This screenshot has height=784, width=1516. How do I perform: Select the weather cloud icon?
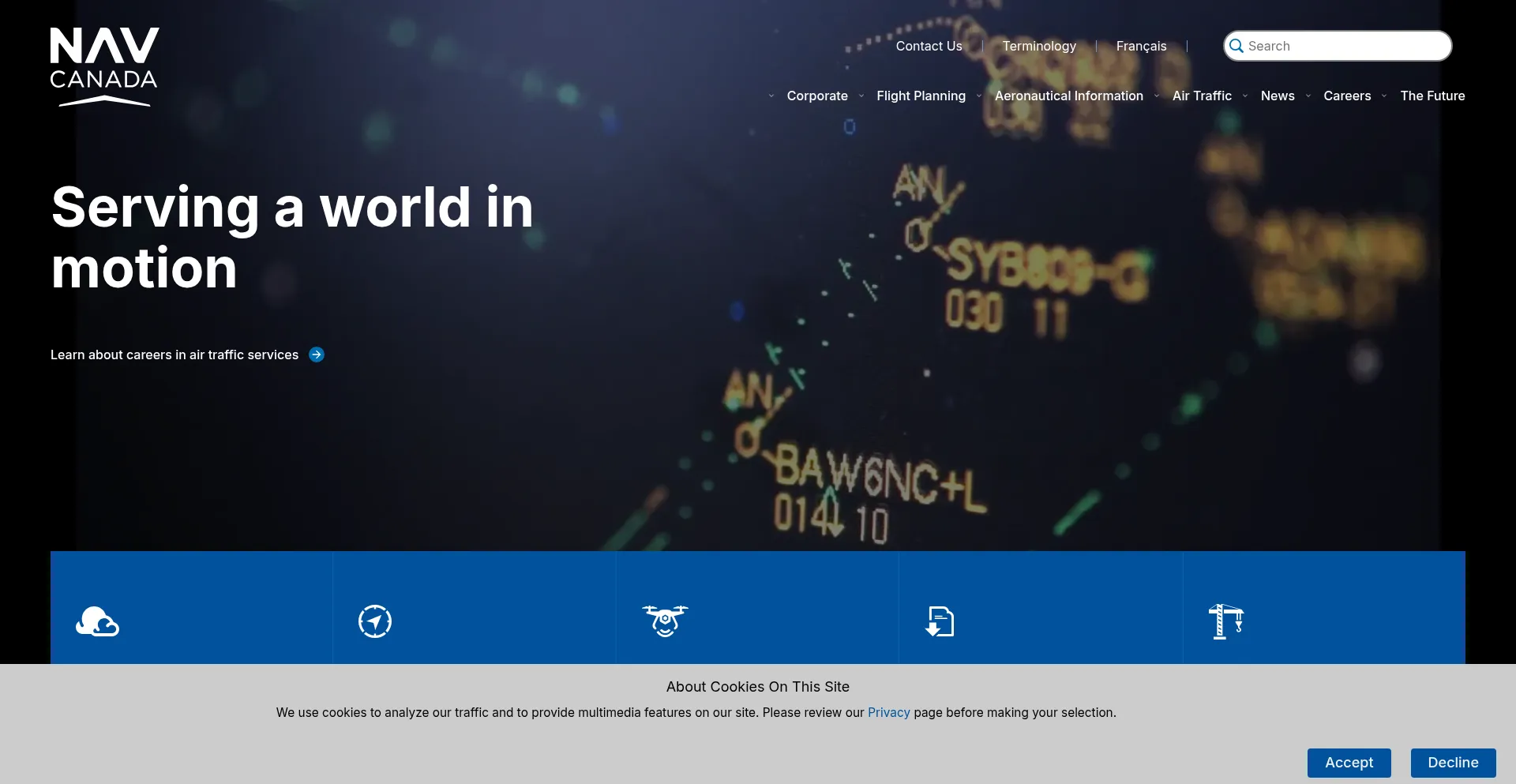pyautogui.click(x=98, y=623)
